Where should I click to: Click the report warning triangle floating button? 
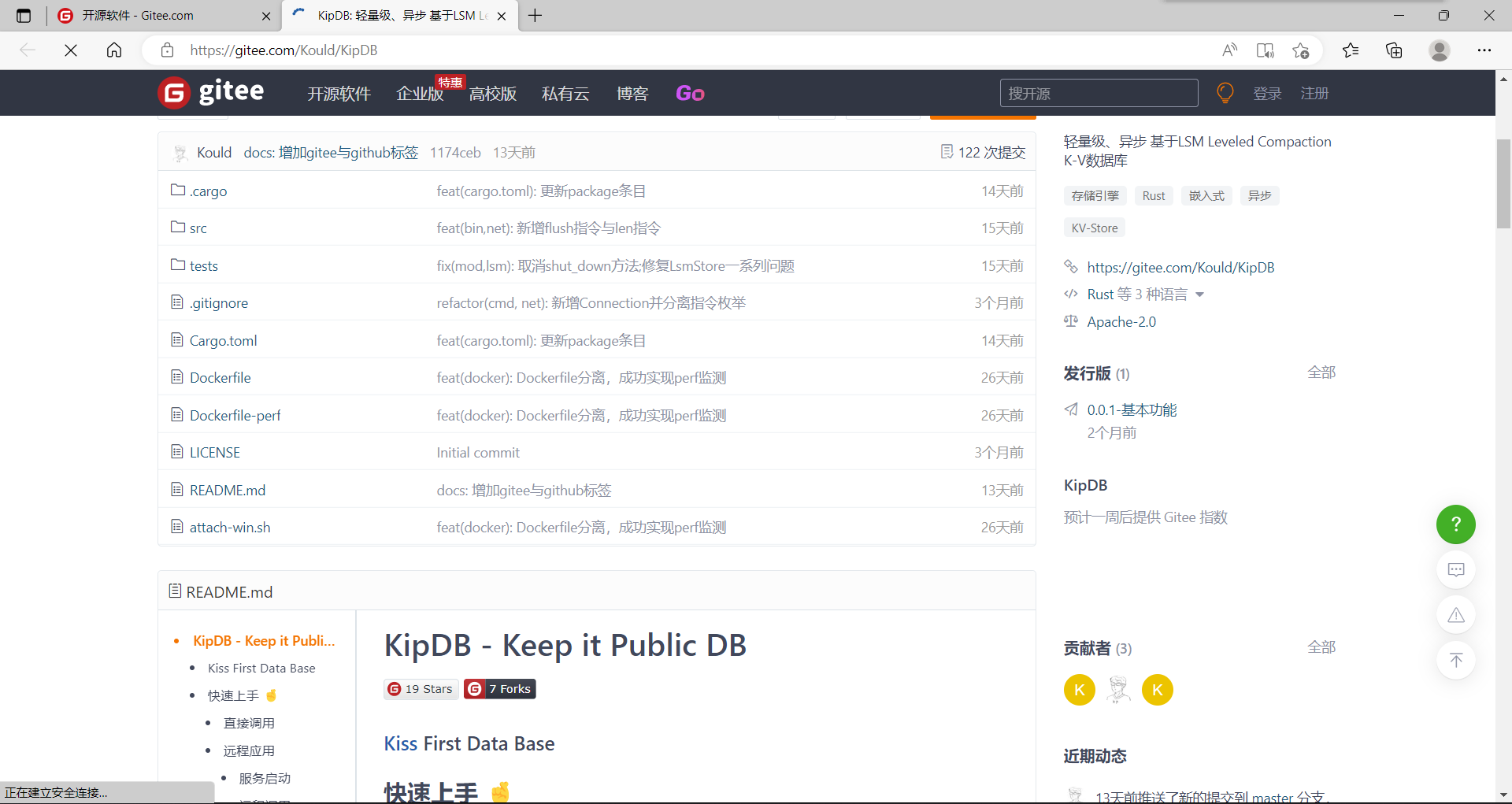[x=1455, y=615]
